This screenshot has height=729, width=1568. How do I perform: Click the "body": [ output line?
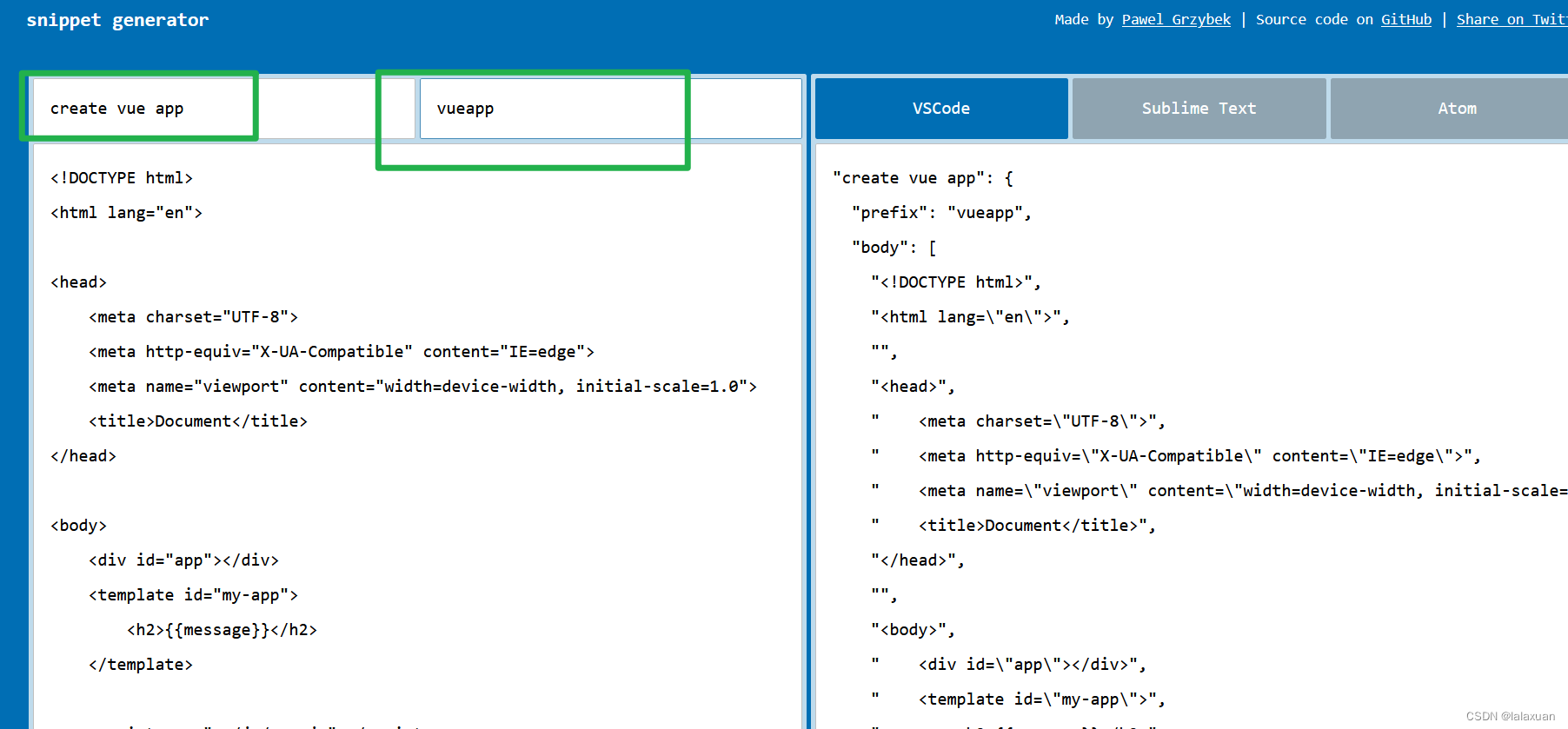pyautogui.click(x=894, y=248)
